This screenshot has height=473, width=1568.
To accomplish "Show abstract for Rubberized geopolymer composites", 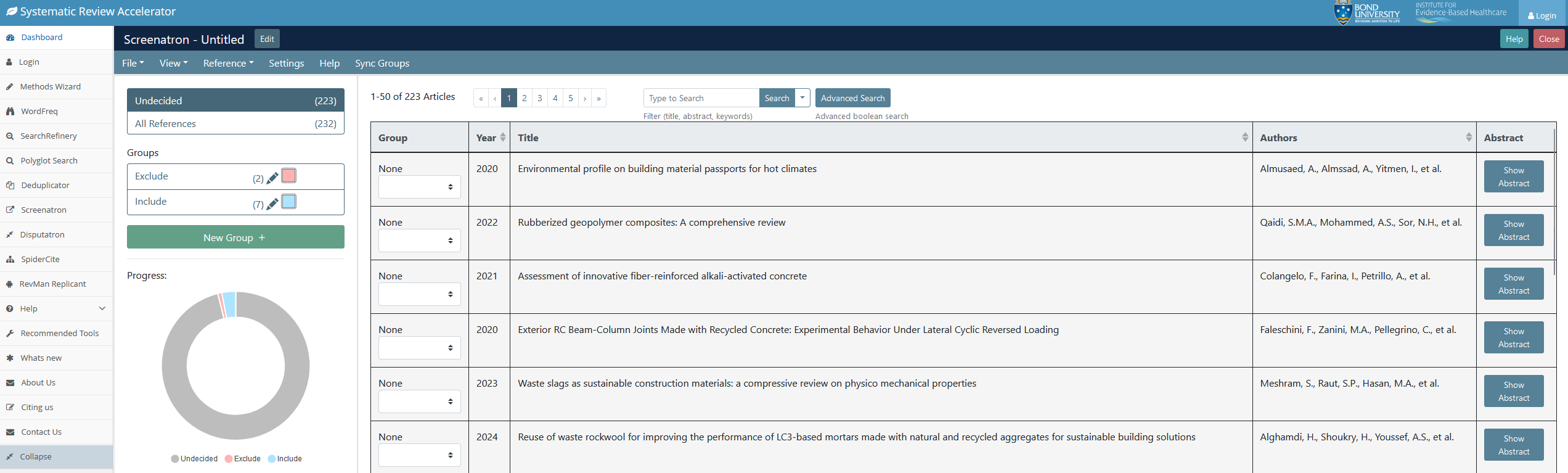I will coord(1513,230).
